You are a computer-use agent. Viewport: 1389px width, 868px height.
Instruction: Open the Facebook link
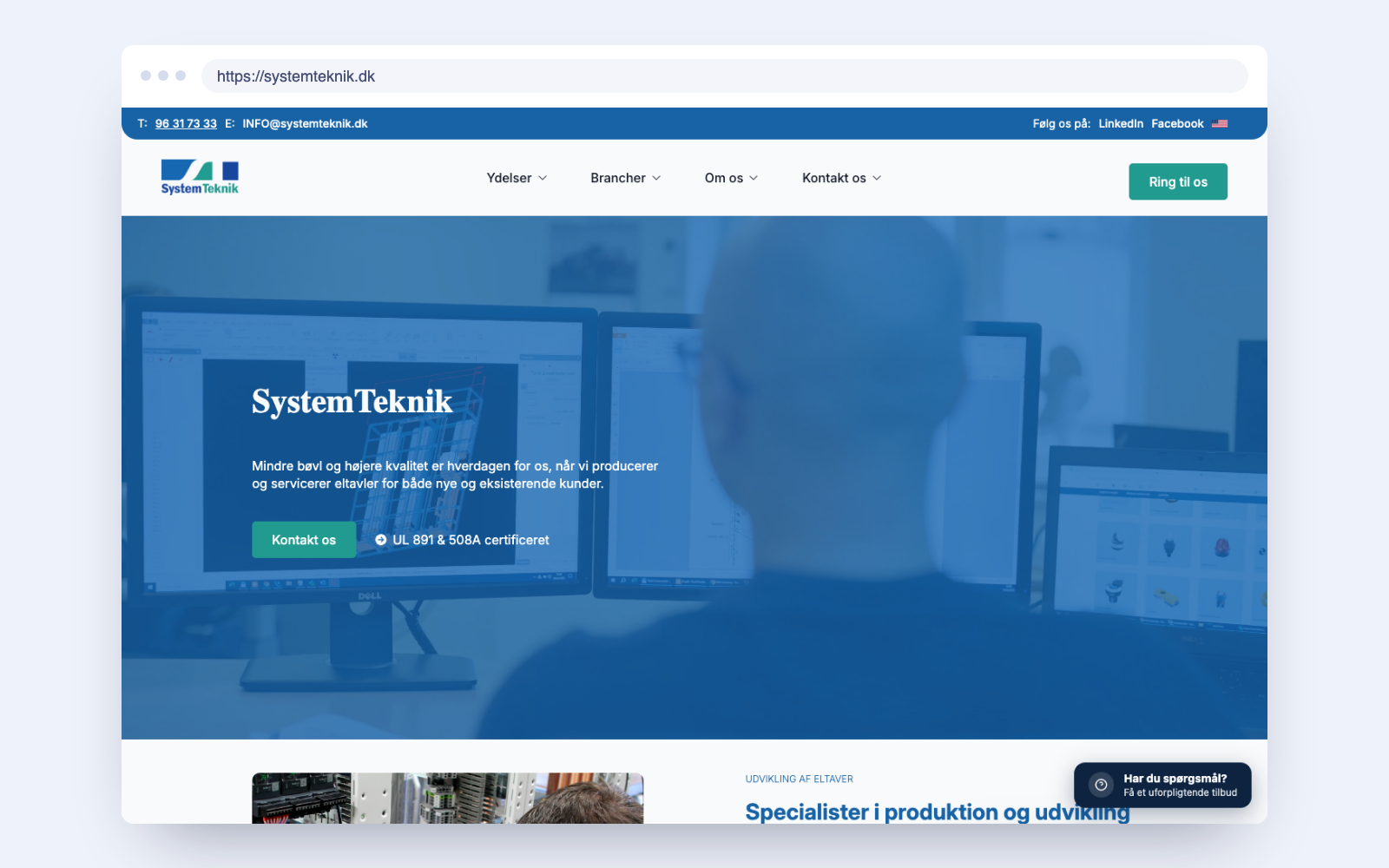(1177, 124)
